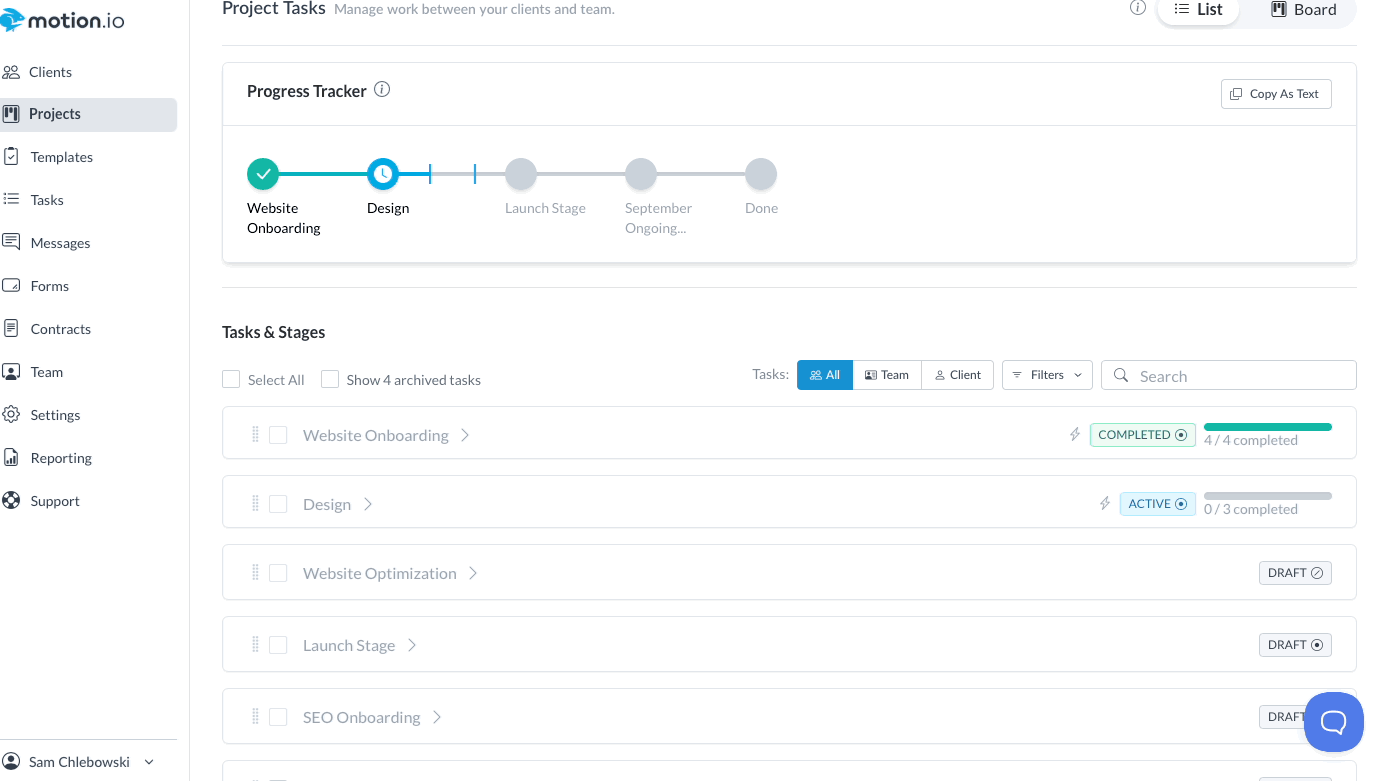The width and height of the screenshot is (1384, 781).
Task: Check the Website Optimization stage checkbox
Action: point(278,573)
